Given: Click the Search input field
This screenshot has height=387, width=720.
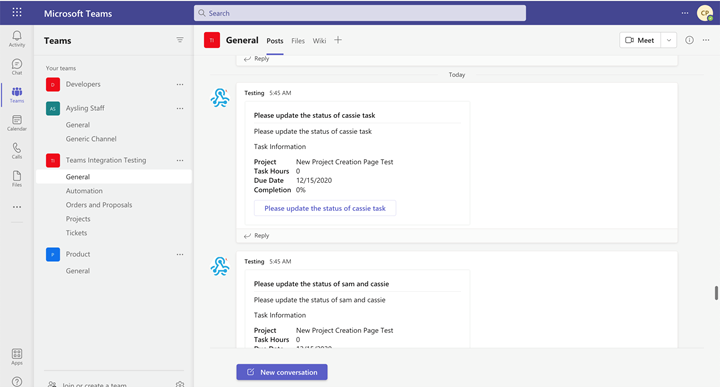Looking at the screenshot, I should pos(360,13).
